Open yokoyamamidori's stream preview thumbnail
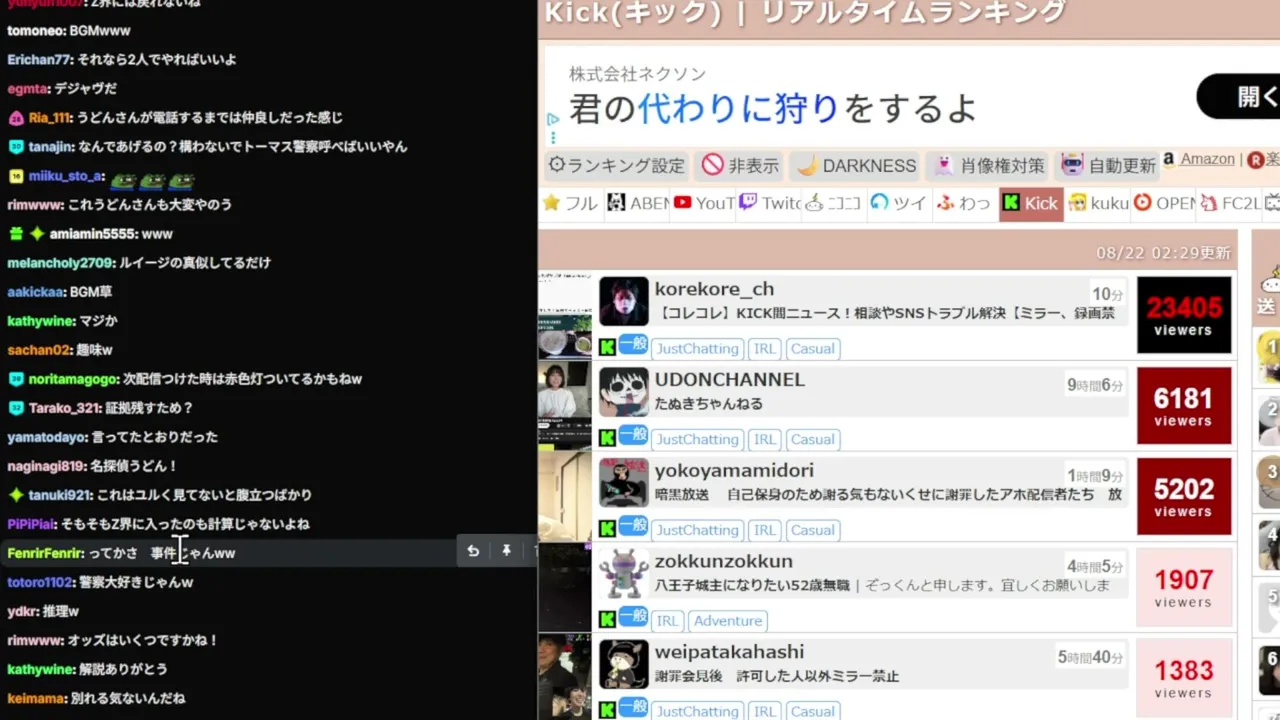The height and width of the screenshot is (720, 1280). 565,496
